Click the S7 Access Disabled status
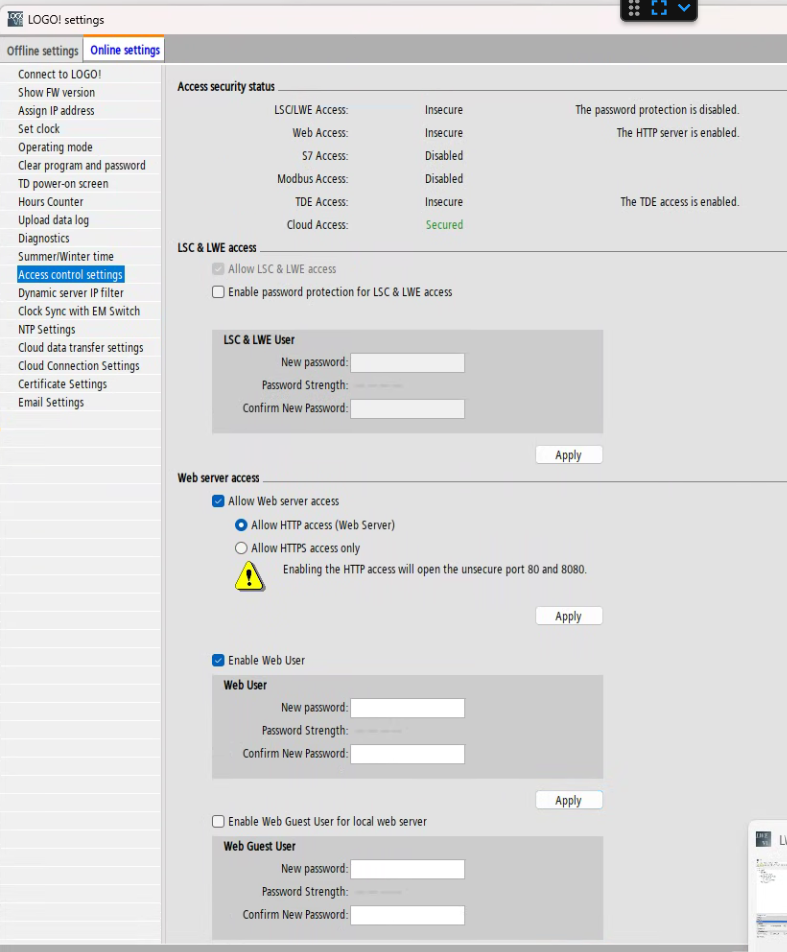787x952 pixels. [443, 156]
